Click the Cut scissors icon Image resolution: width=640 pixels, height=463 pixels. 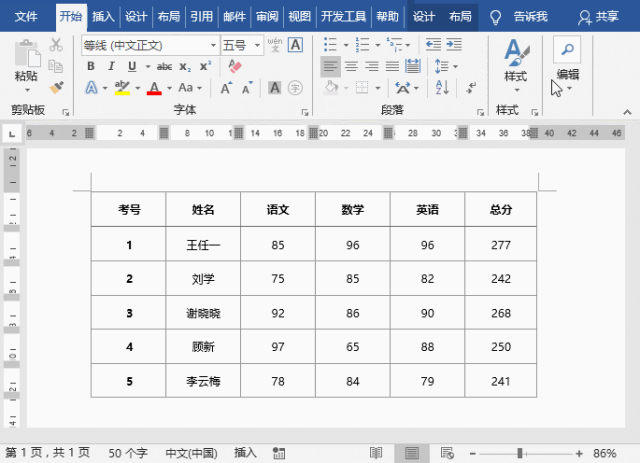pos(56,45)
